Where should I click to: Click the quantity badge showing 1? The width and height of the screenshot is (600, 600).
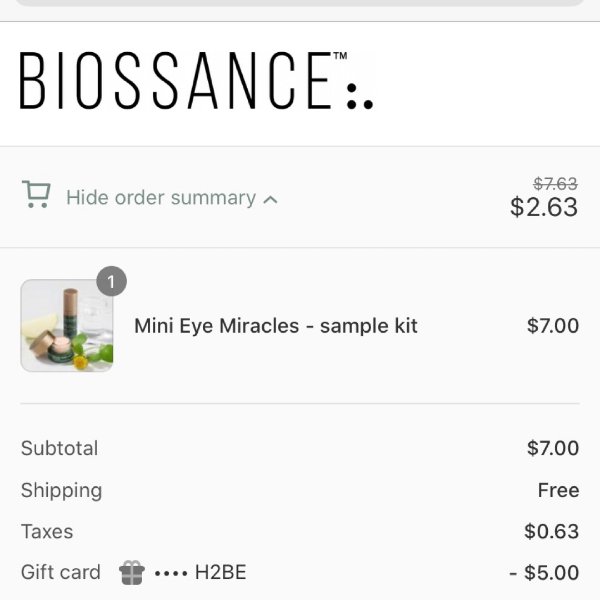pos(111,281)
